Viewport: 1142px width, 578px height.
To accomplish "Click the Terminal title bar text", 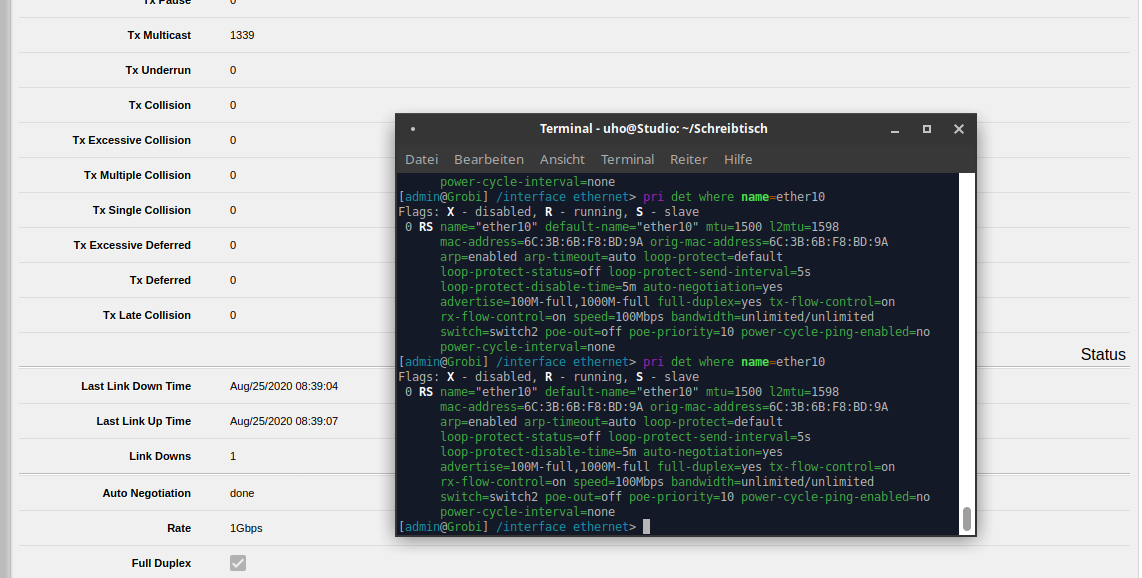I will (x=653, y=129).
